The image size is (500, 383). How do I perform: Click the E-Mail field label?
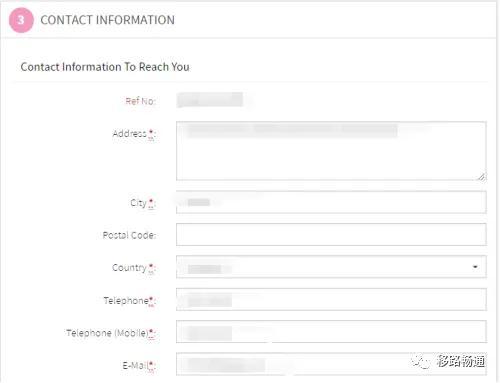click(x=139, y=366)
